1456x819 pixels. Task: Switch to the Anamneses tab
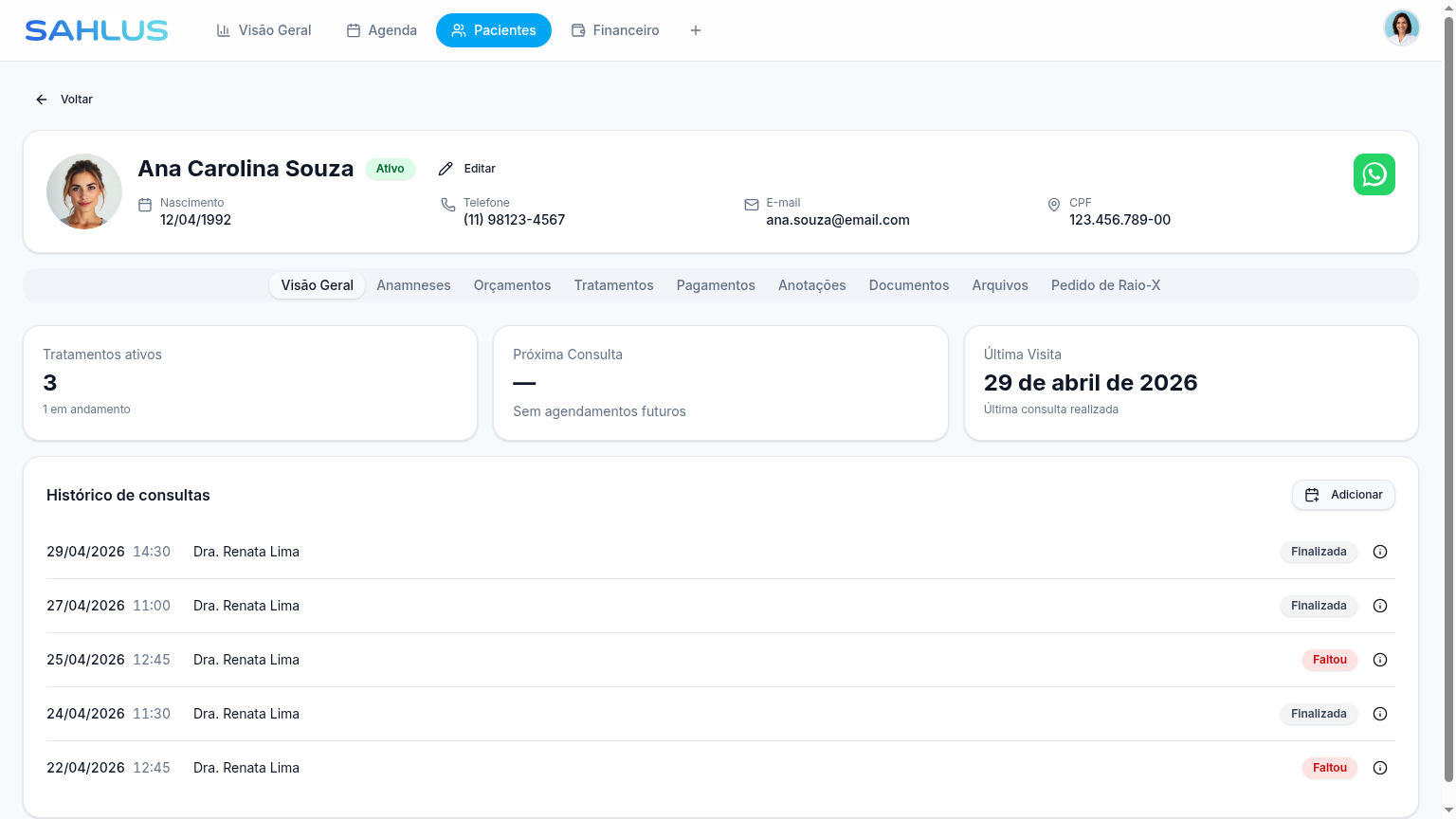(413, 285)
